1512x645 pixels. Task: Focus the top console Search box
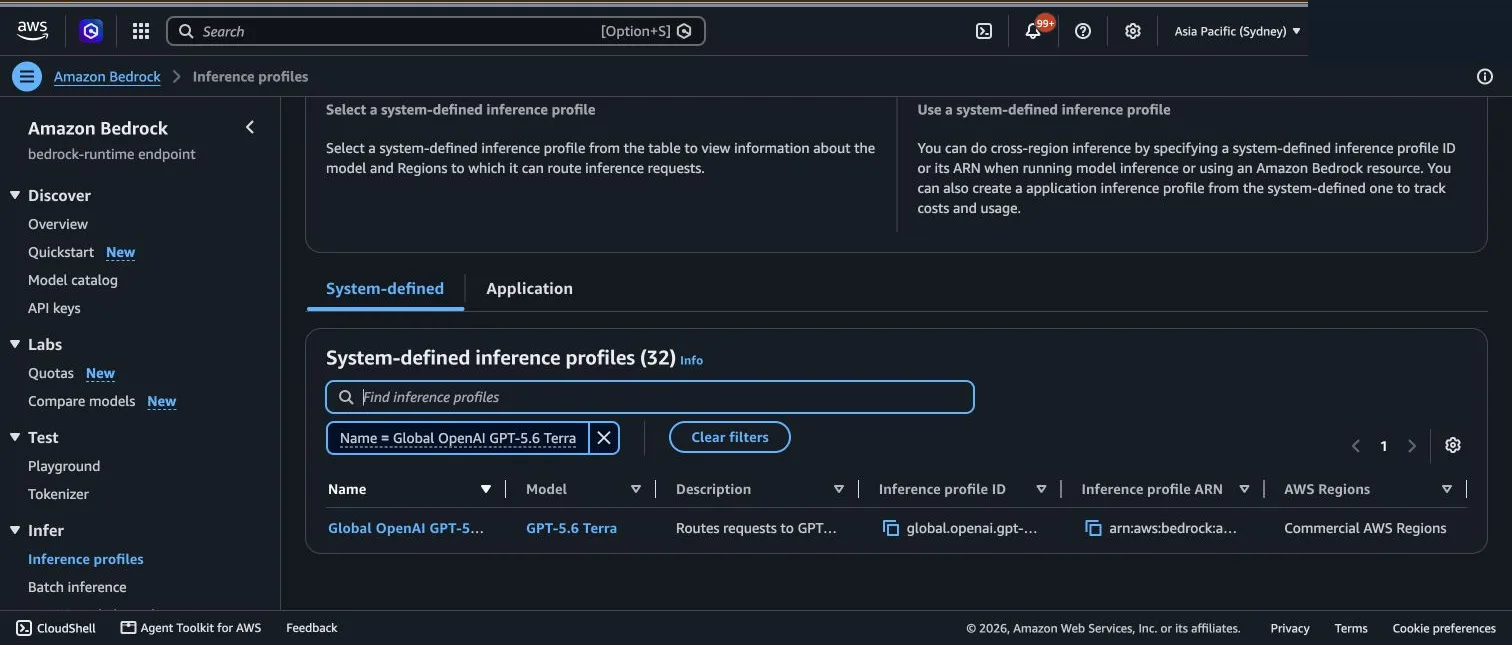pos(436,31)
